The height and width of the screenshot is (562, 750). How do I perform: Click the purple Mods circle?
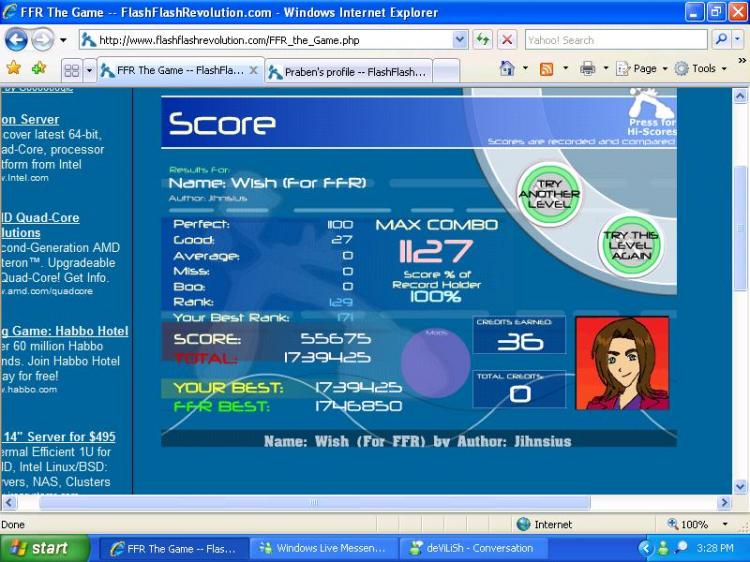click(435, 362)
